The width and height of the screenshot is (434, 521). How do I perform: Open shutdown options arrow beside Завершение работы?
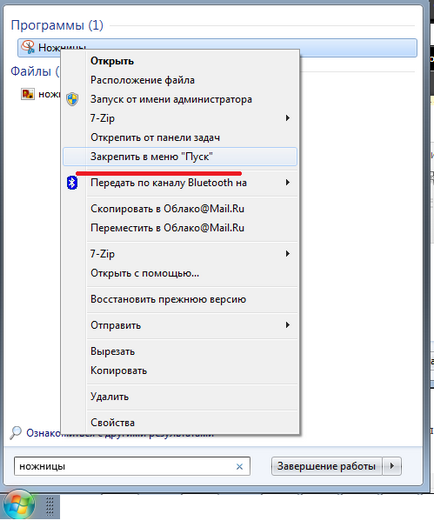point(392,466)
